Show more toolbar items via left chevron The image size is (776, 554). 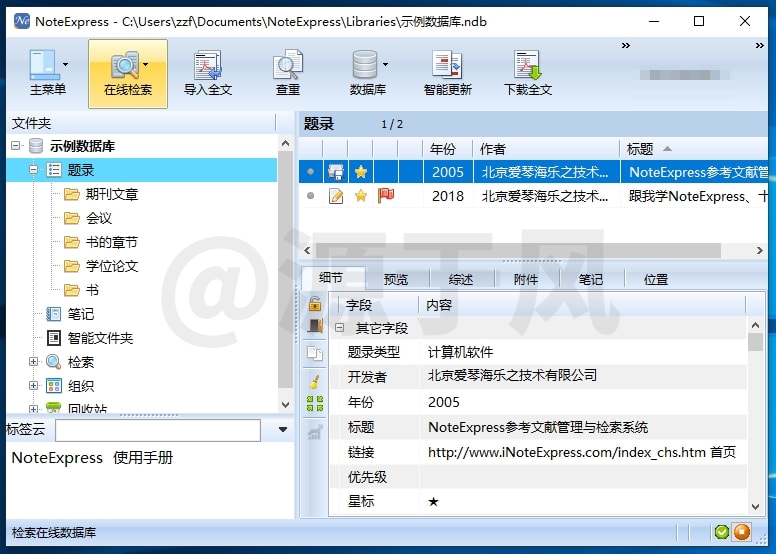[626, 46]
